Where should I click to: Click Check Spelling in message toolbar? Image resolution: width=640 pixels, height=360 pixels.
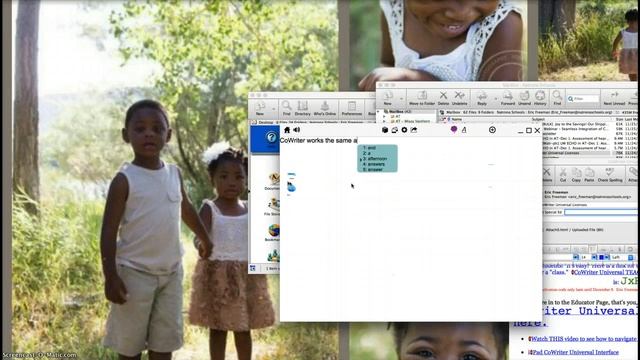coord(610,175)
